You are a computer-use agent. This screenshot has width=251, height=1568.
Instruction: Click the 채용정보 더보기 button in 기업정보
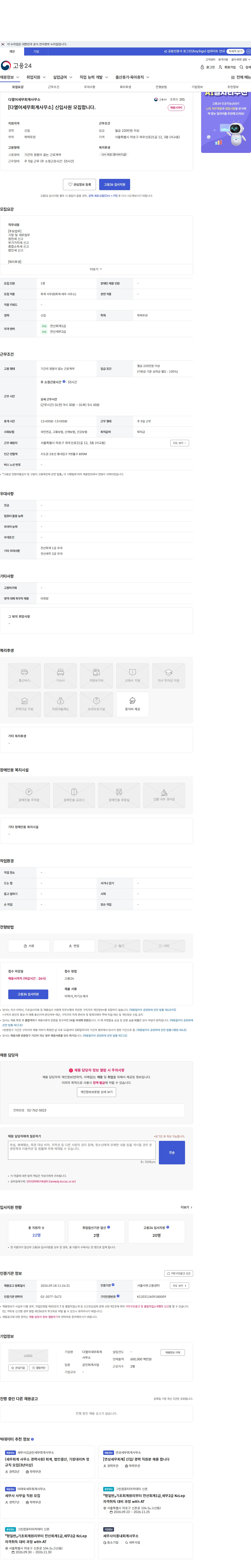tap(173, 1353)
